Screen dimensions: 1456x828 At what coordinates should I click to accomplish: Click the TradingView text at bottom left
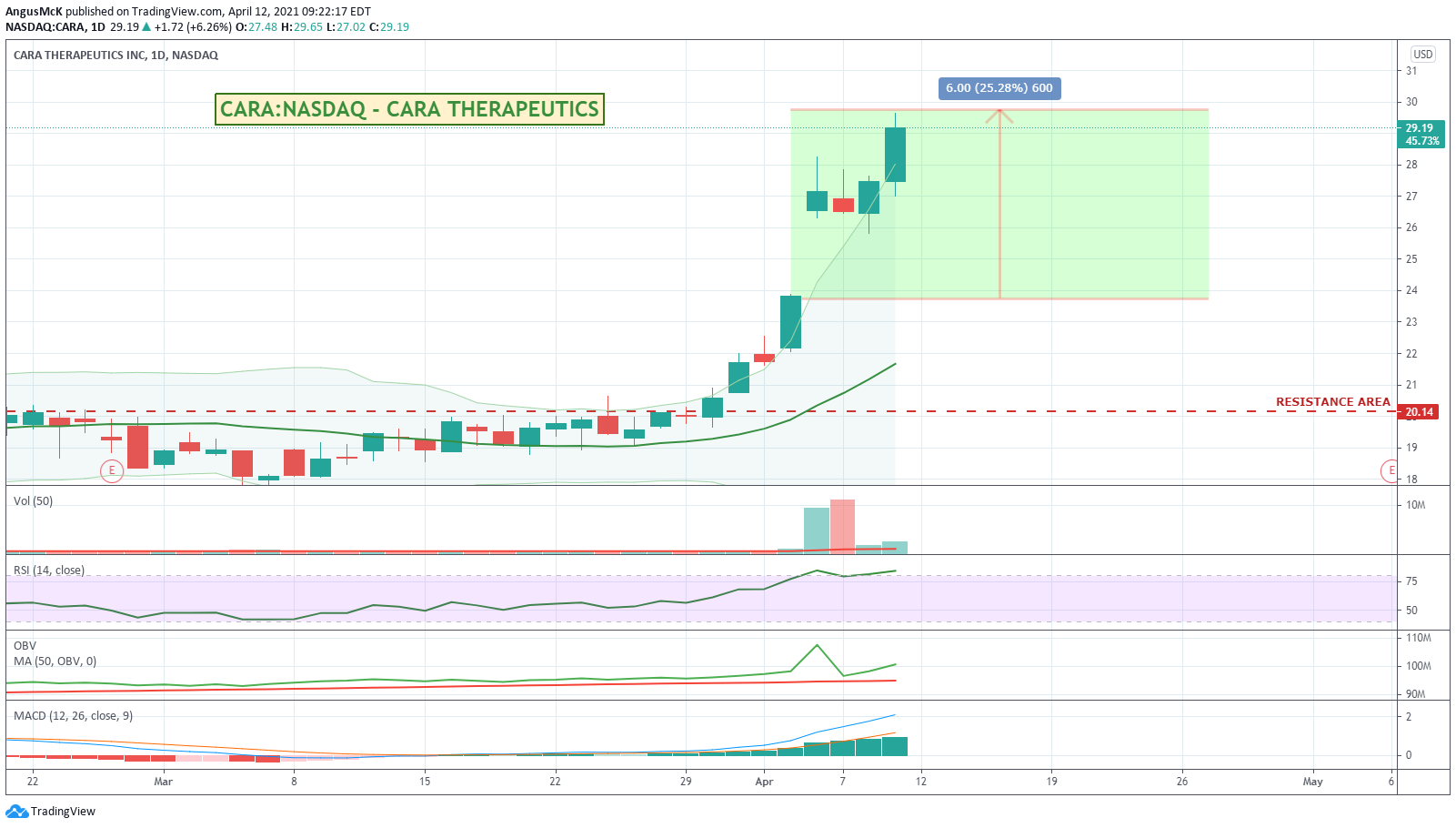63,812
